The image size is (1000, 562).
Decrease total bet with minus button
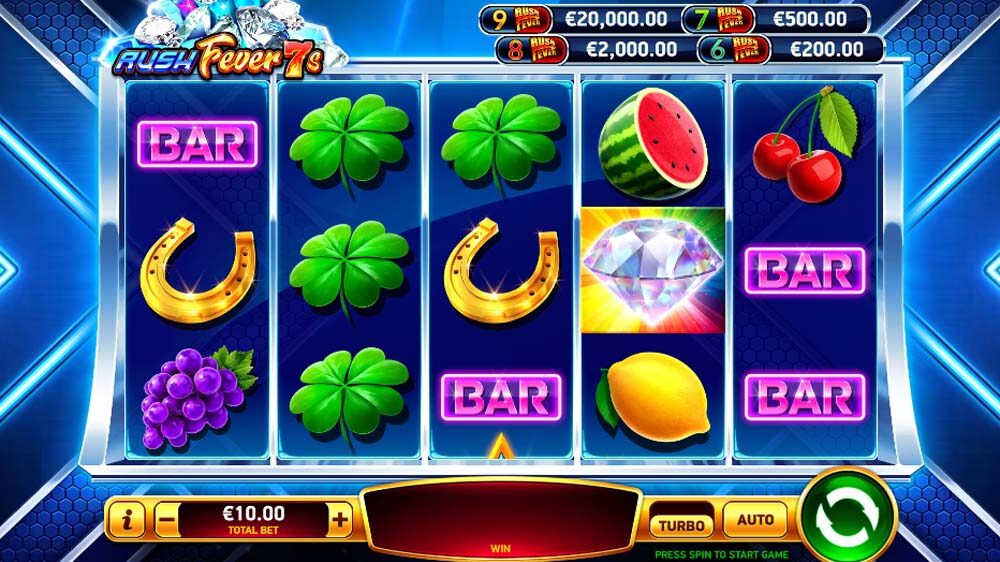click(166, 521)
